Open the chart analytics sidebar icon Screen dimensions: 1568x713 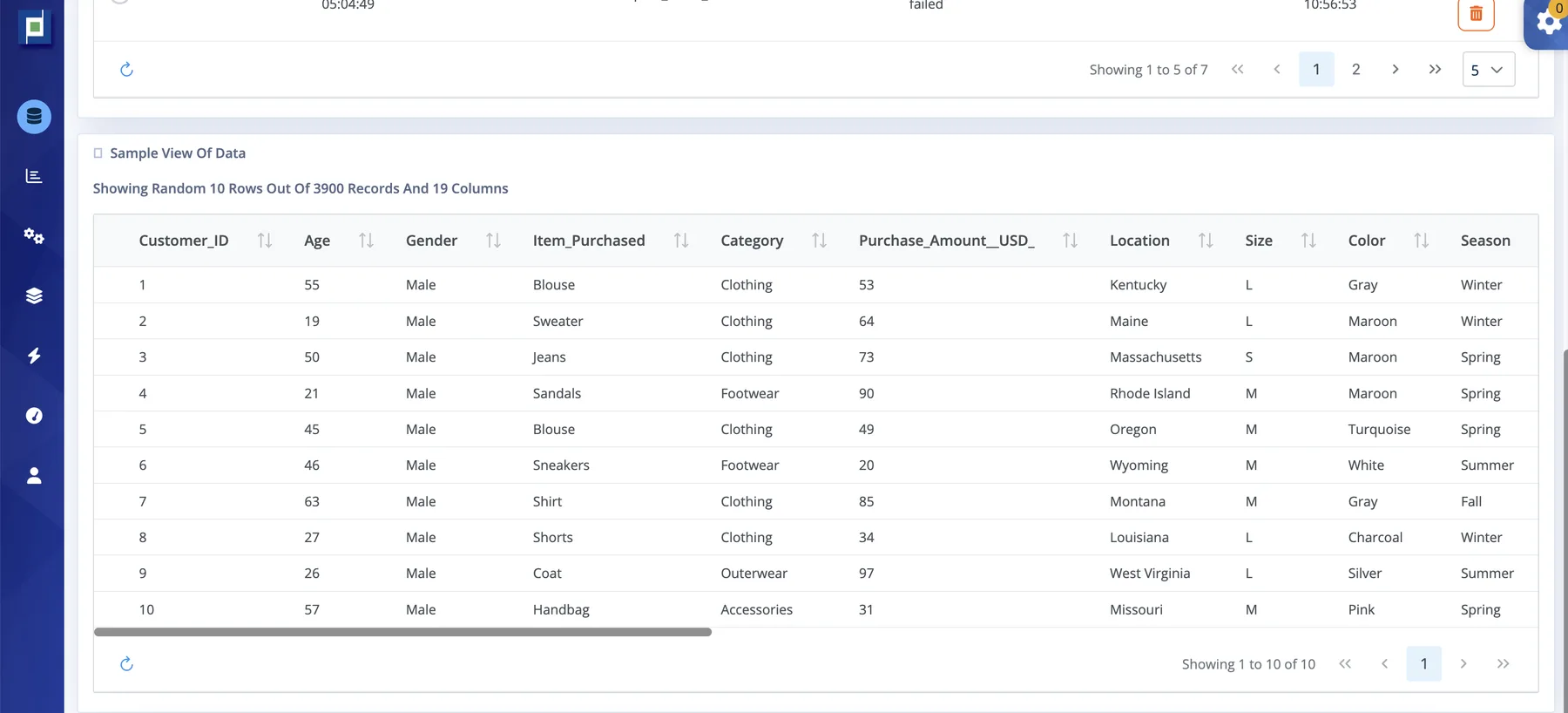[34, 176]
